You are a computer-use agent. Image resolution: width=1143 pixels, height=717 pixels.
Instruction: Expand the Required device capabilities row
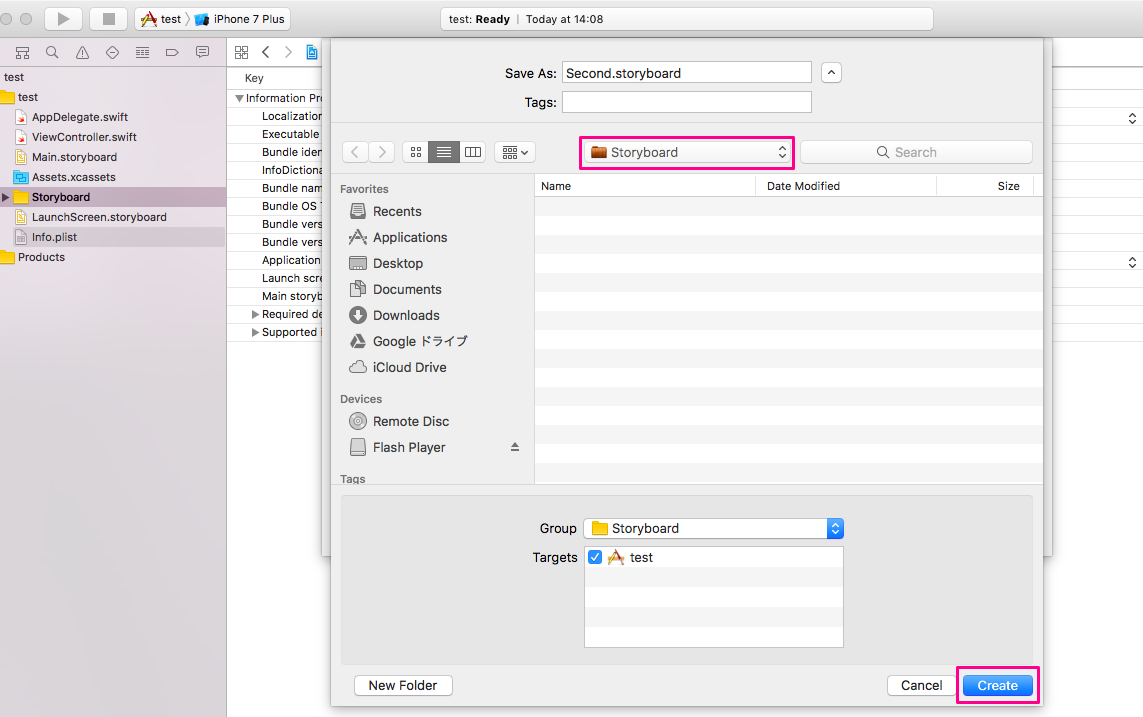256,314
